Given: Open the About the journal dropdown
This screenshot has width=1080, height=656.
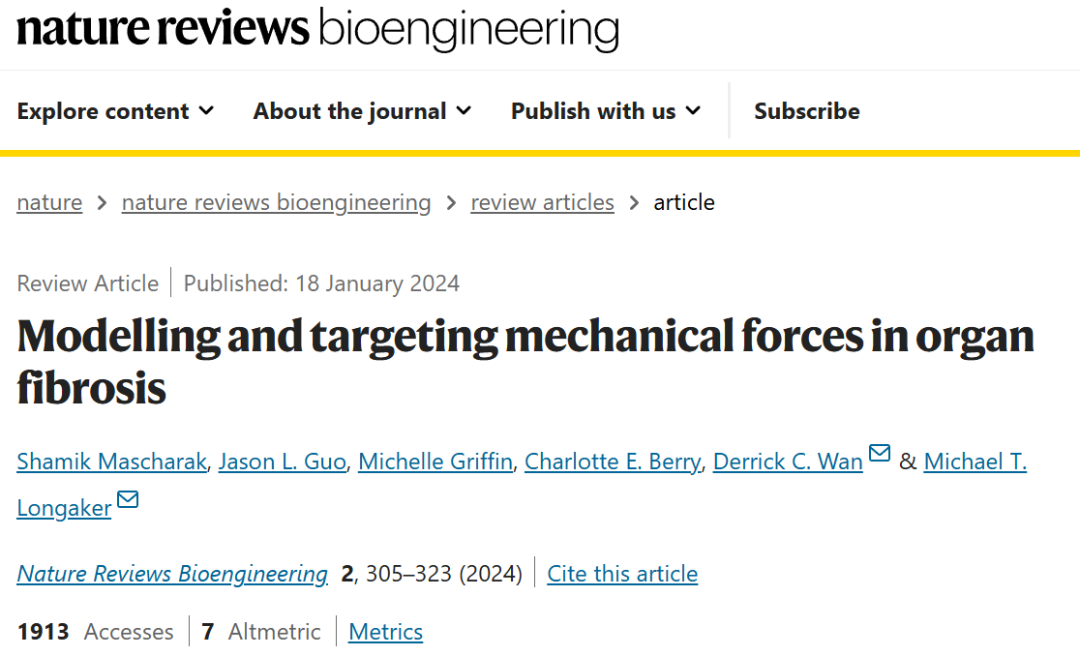Looking at the screenshot, I should [361, 111].
